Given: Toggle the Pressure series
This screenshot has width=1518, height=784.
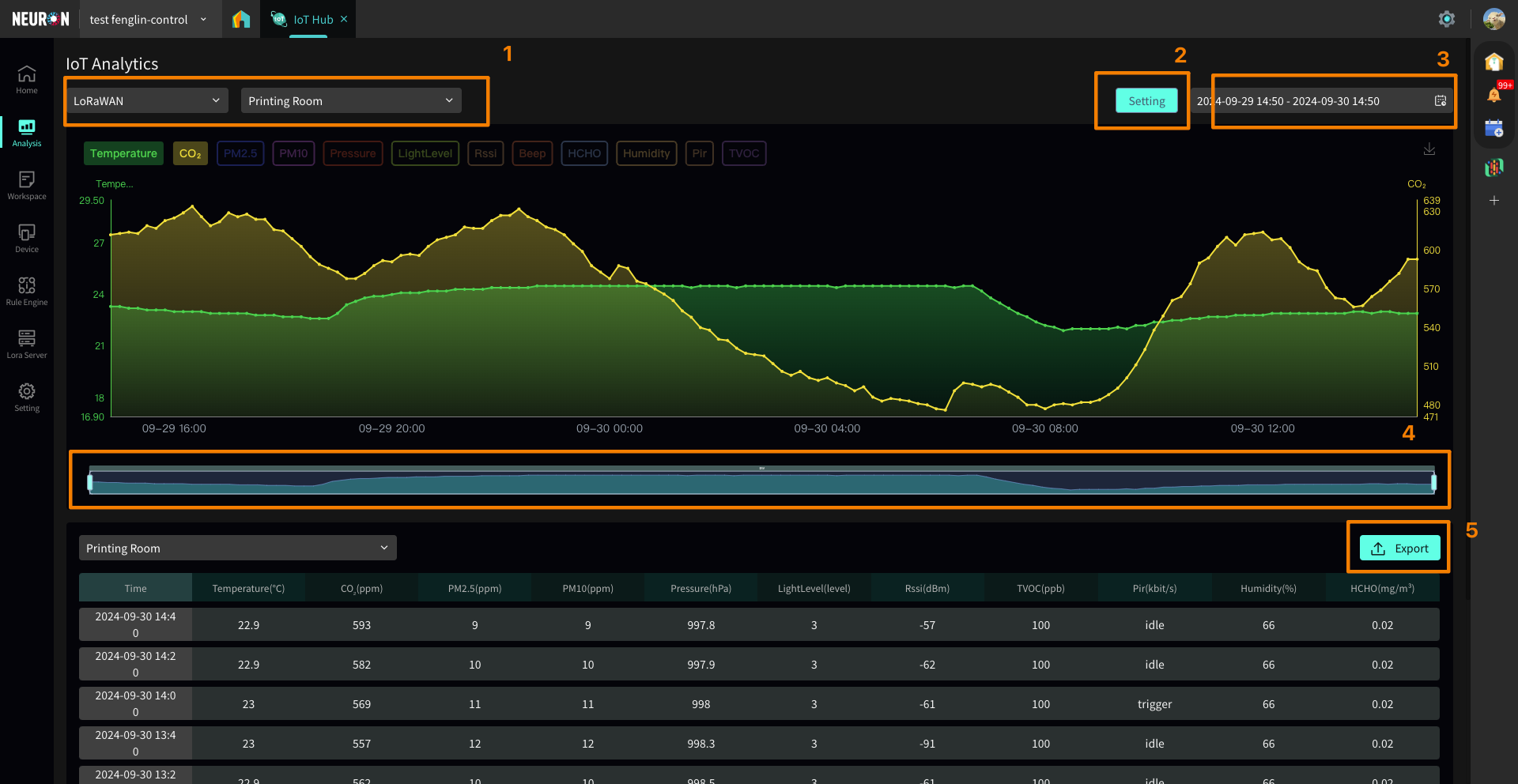Looking at the screenshot, I should 353,153.
